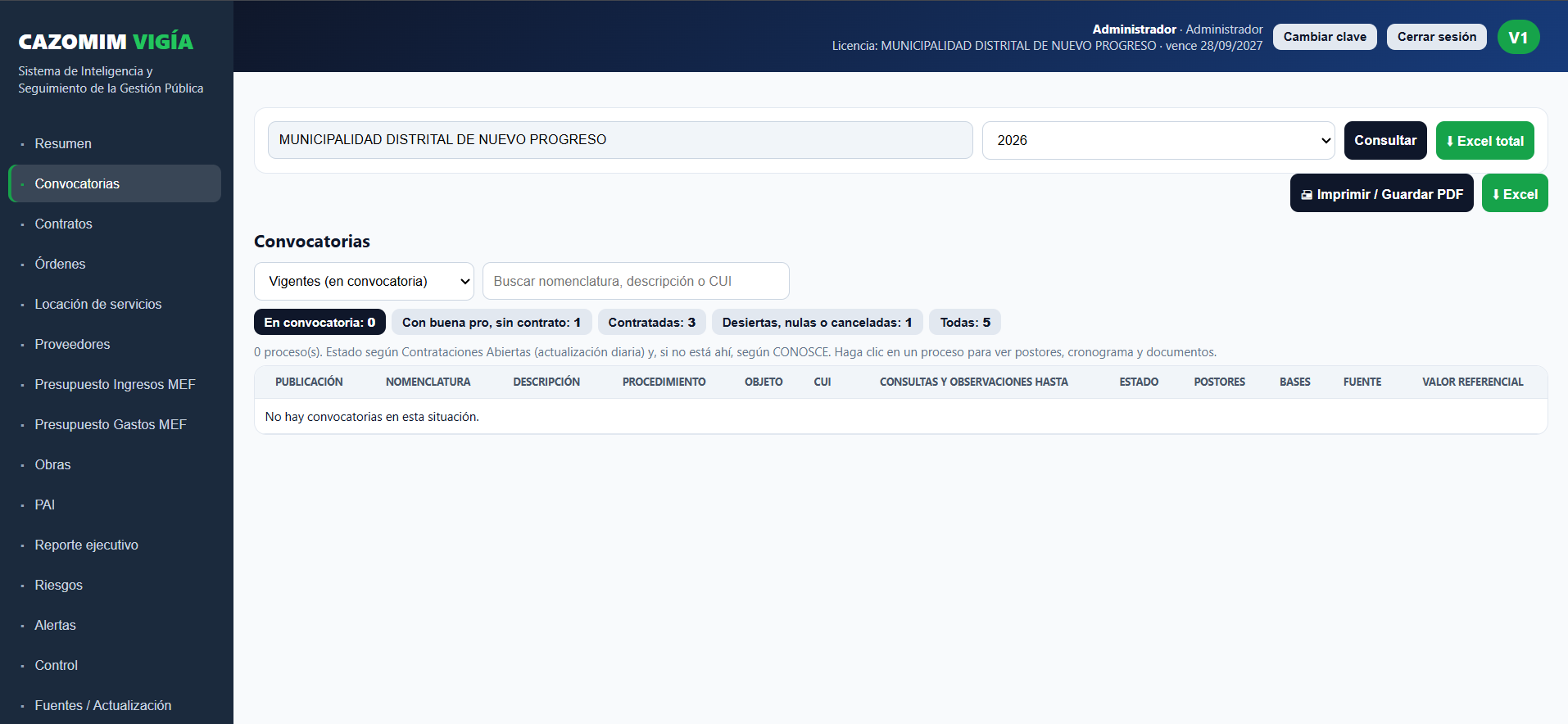
Task: Click Cerrar sesión to log out
Action: pos(1437,37)
